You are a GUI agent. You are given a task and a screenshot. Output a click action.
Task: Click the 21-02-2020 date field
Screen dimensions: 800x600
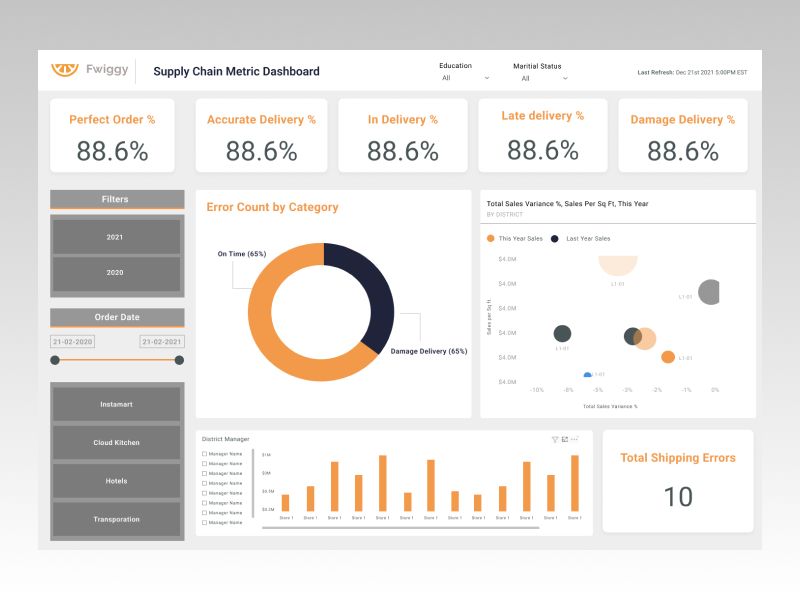pos(73,340)
